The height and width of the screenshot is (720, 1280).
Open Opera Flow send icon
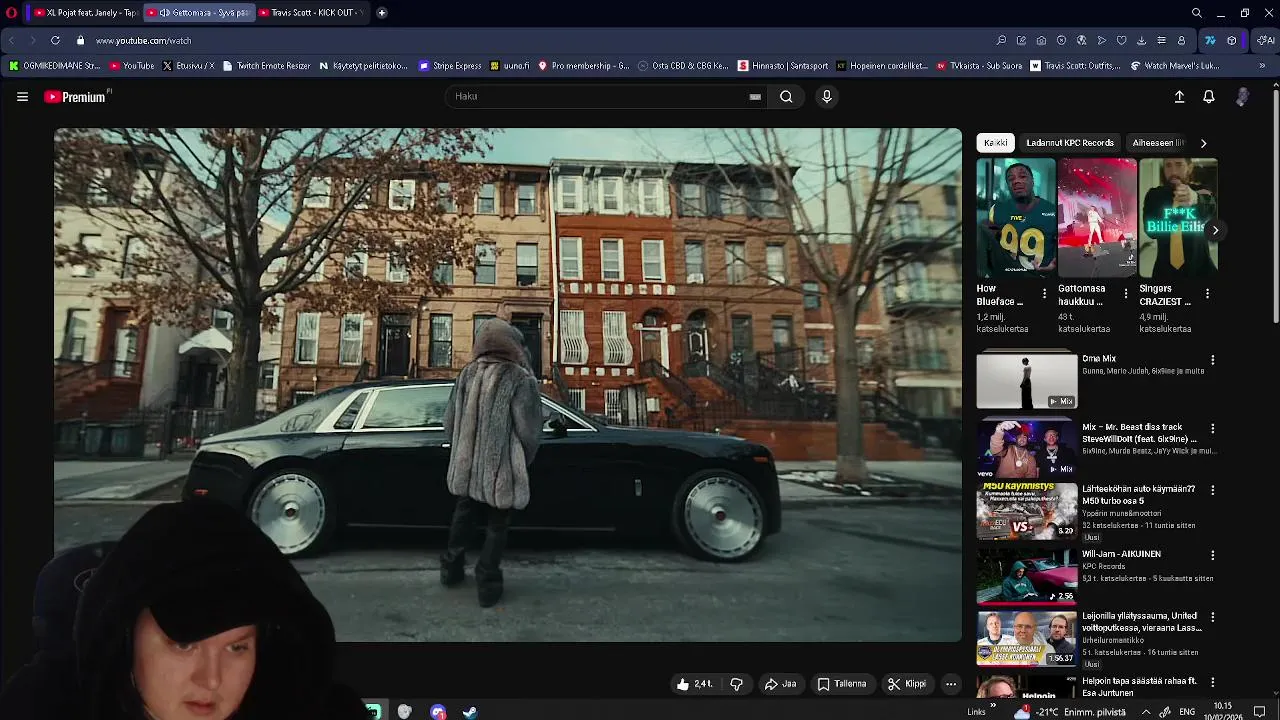(x=1101, y=40)
